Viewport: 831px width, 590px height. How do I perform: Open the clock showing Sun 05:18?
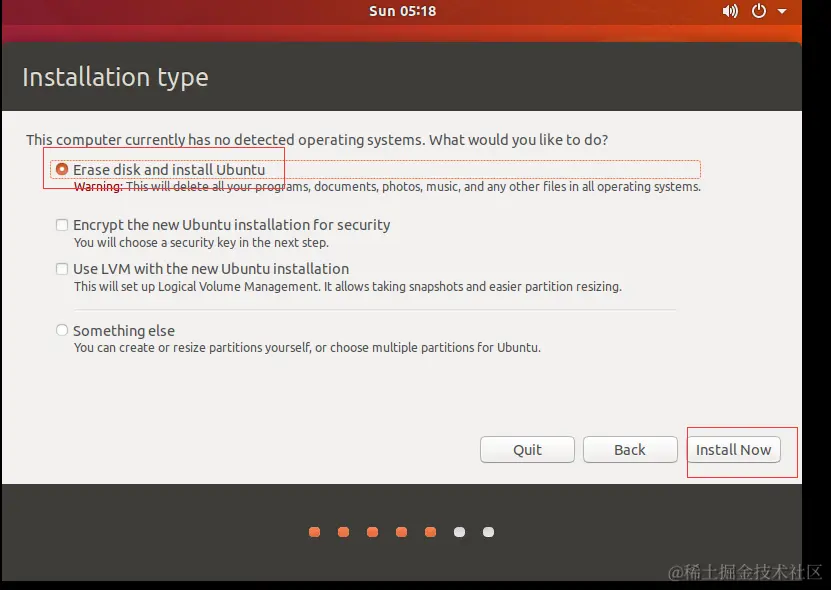pyautogui.click(x=402, y=11)
